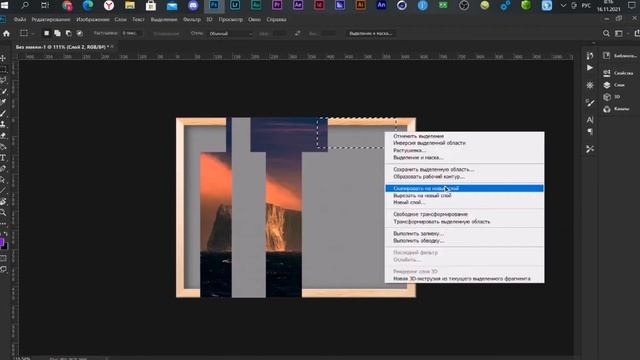The image size is (640, 360).
Task: Expand the collapsed panel dock arrows
Action: click(593, 43)
